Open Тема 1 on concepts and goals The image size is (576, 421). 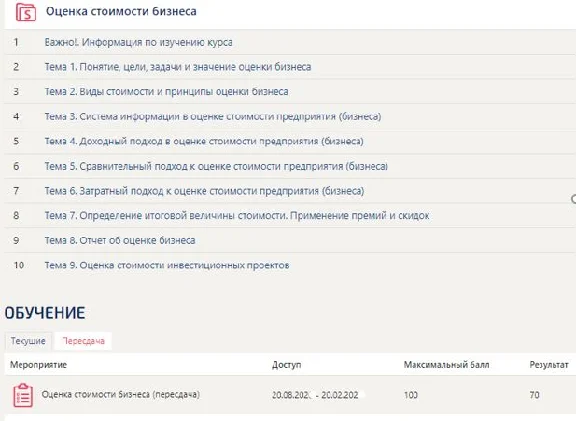click(x=178, y=67)
